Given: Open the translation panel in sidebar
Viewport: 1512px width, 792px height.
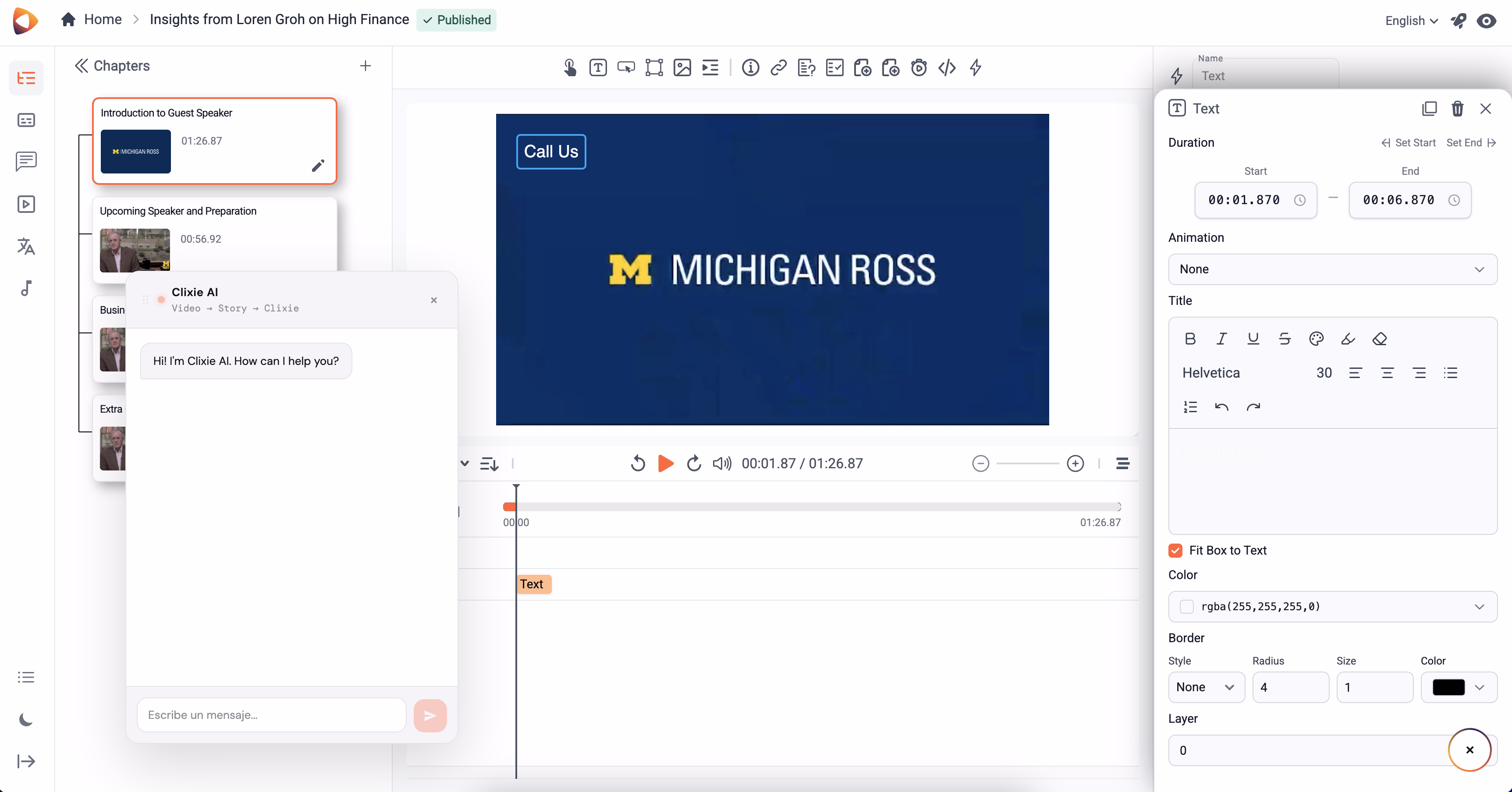Looking at the screenshot, I should click(26, 246).
